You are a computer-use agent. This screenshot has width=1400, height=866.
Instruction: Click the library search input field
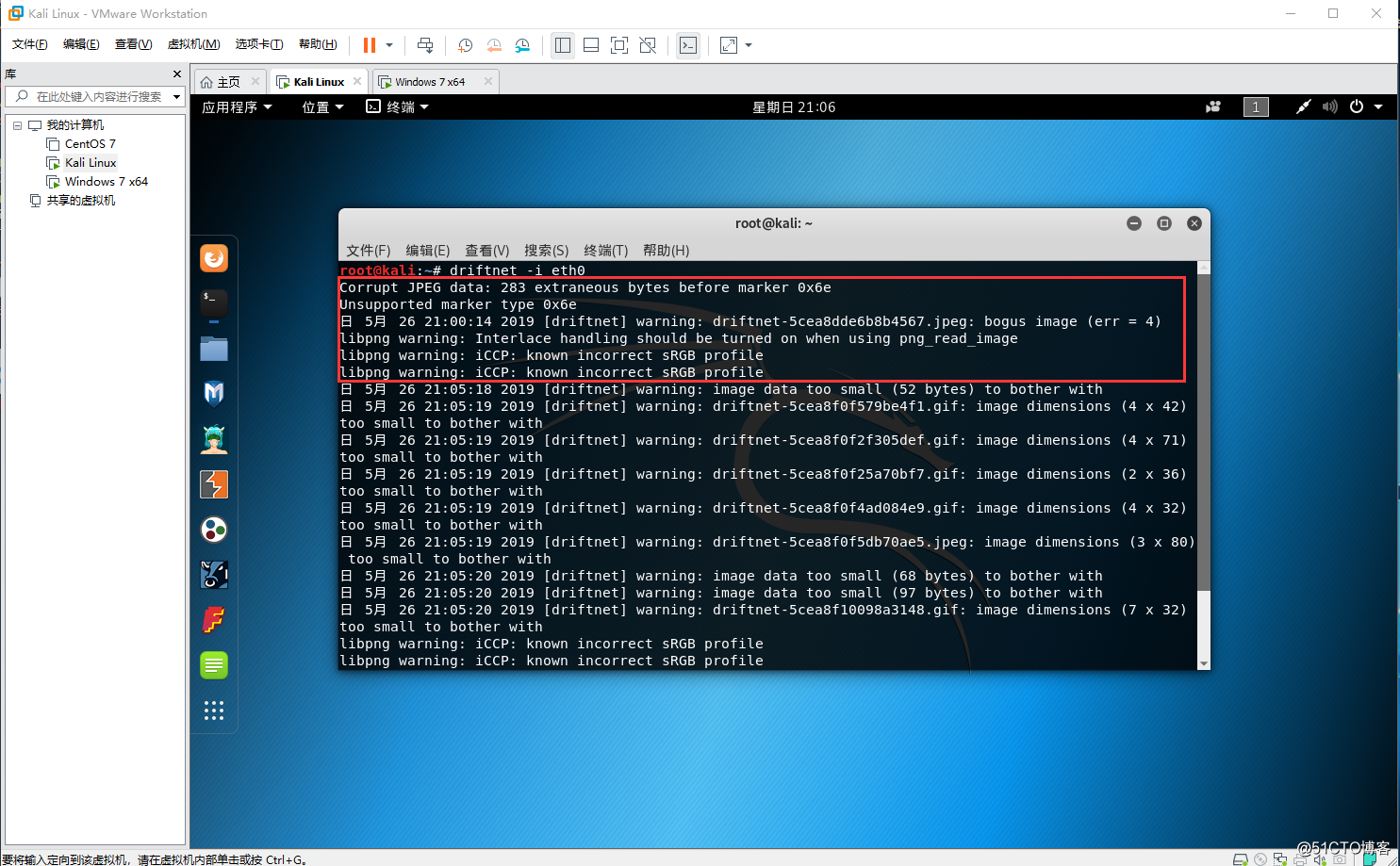tap(94, 96)
